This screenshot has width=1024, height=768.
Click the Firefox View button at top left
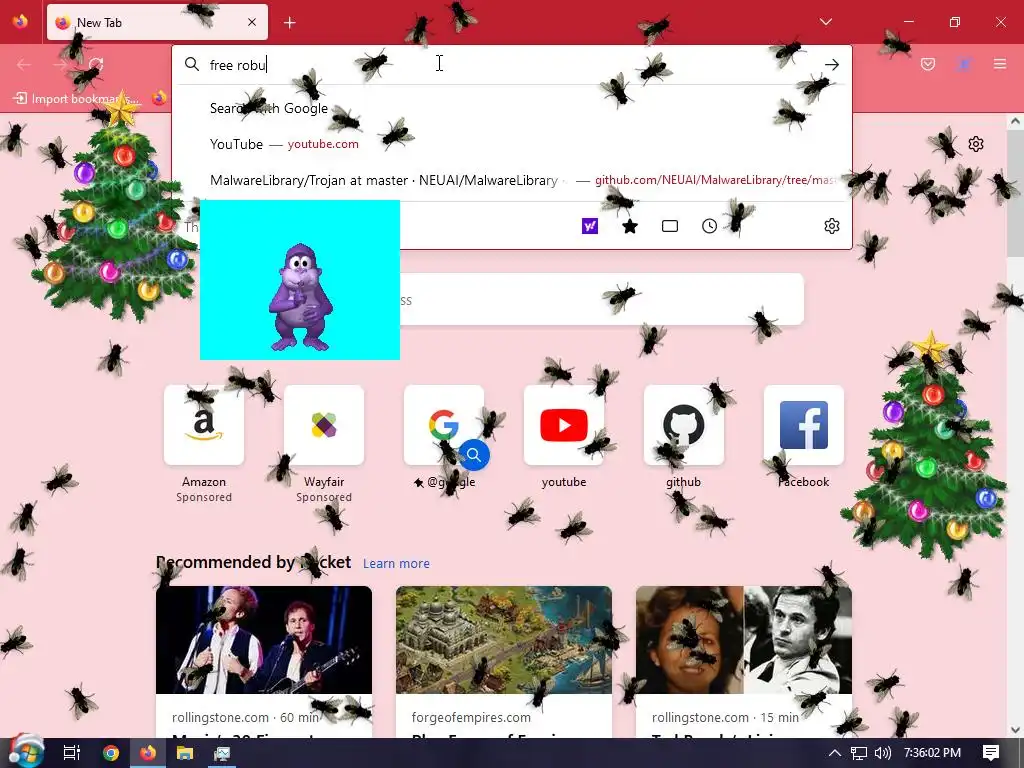click(x=20, y=22)
